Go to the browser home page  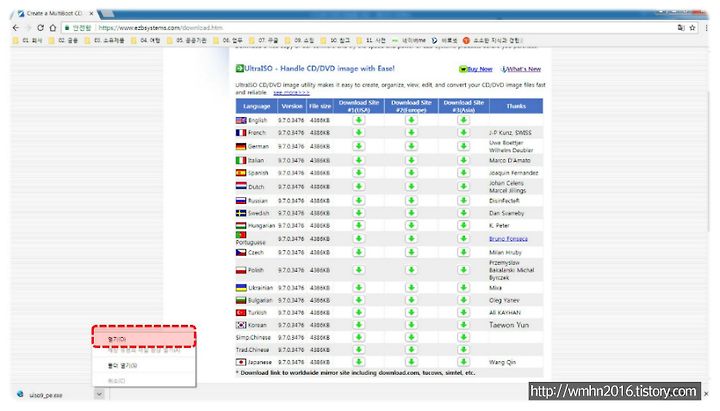tap(53, 28)
